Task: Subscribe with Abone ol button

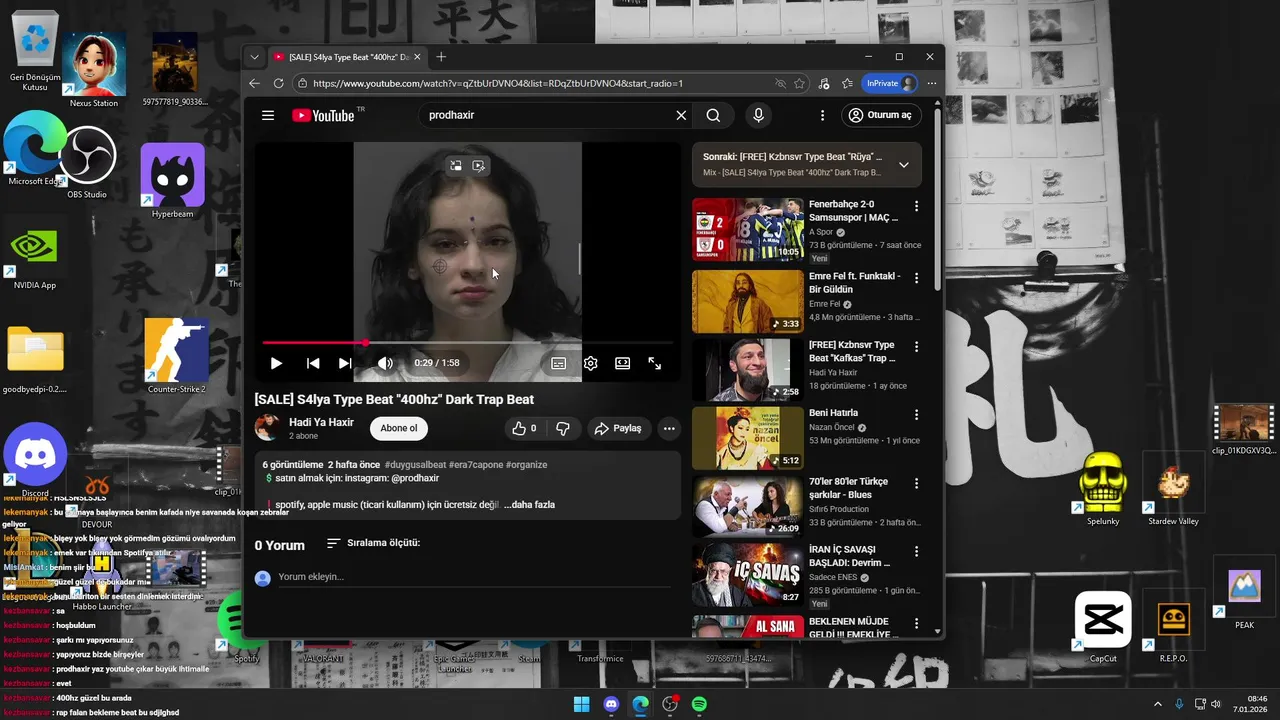Action: point(399,428)
